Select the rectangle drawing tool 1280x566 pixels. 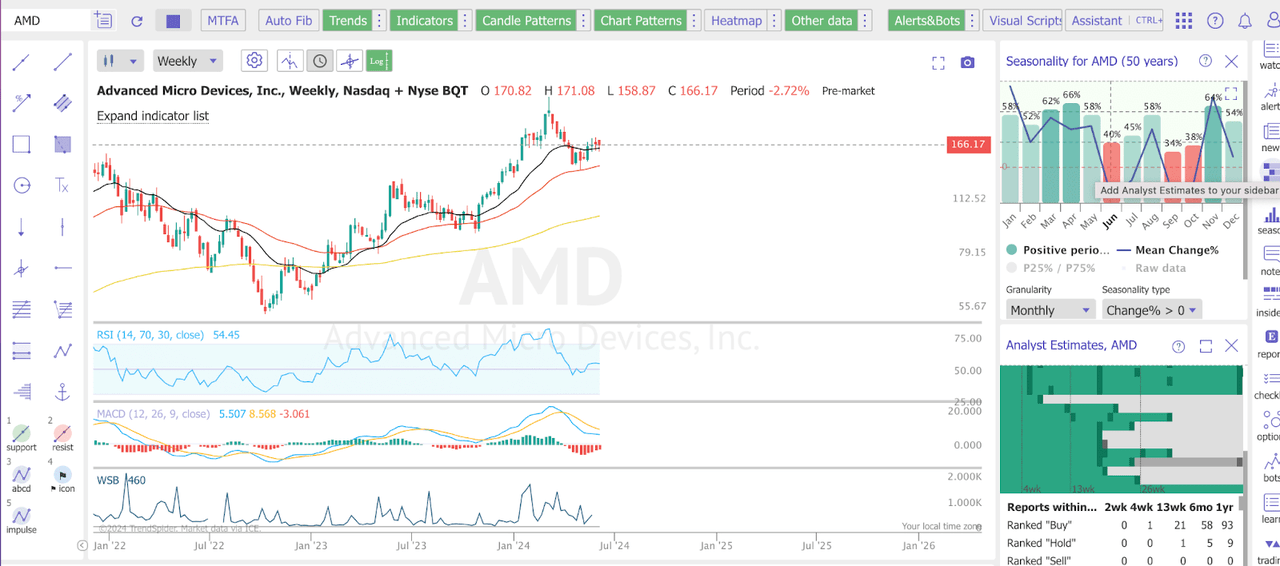(x=21, y=144)
